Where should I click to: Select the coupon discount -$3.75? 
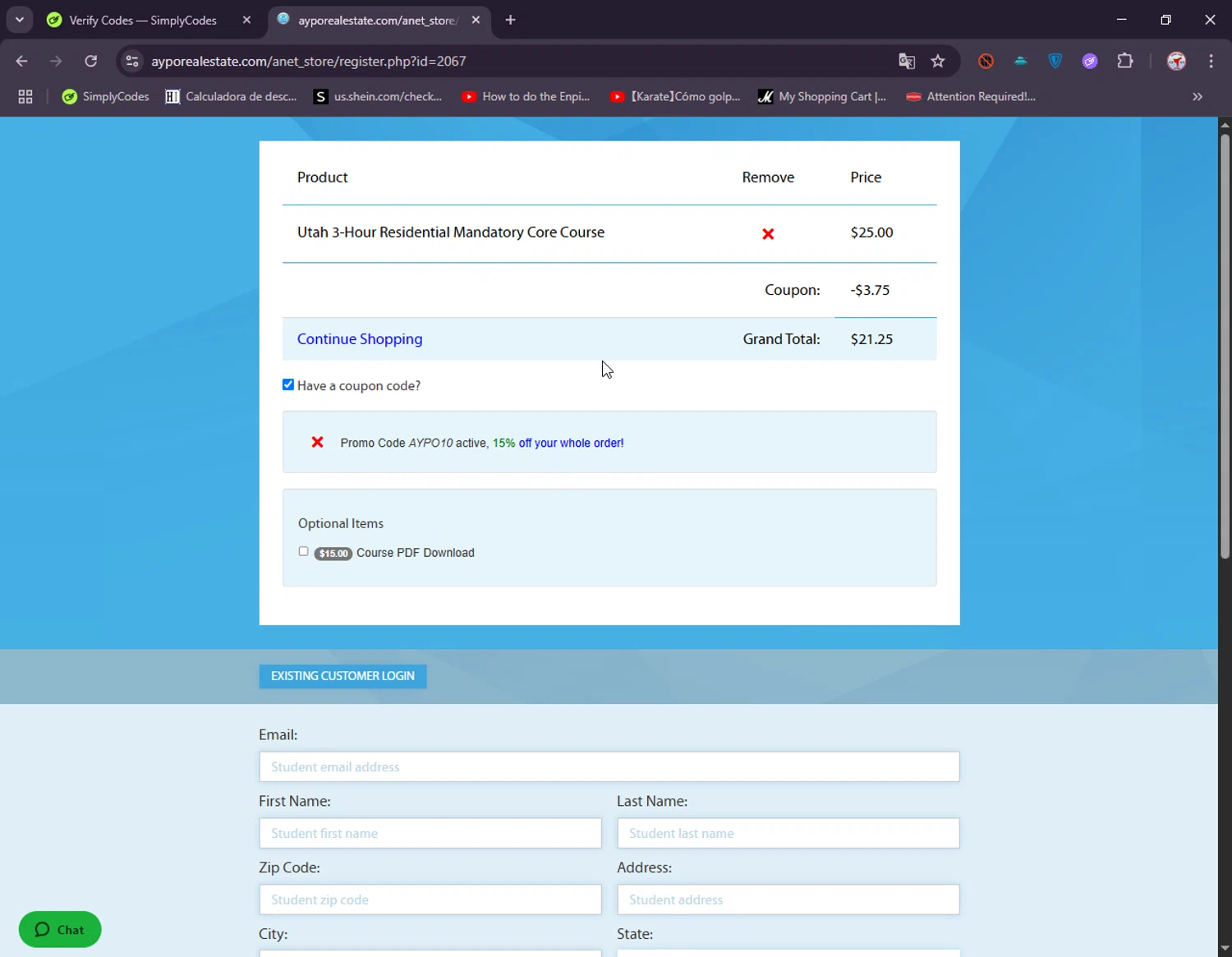(870, 290)
